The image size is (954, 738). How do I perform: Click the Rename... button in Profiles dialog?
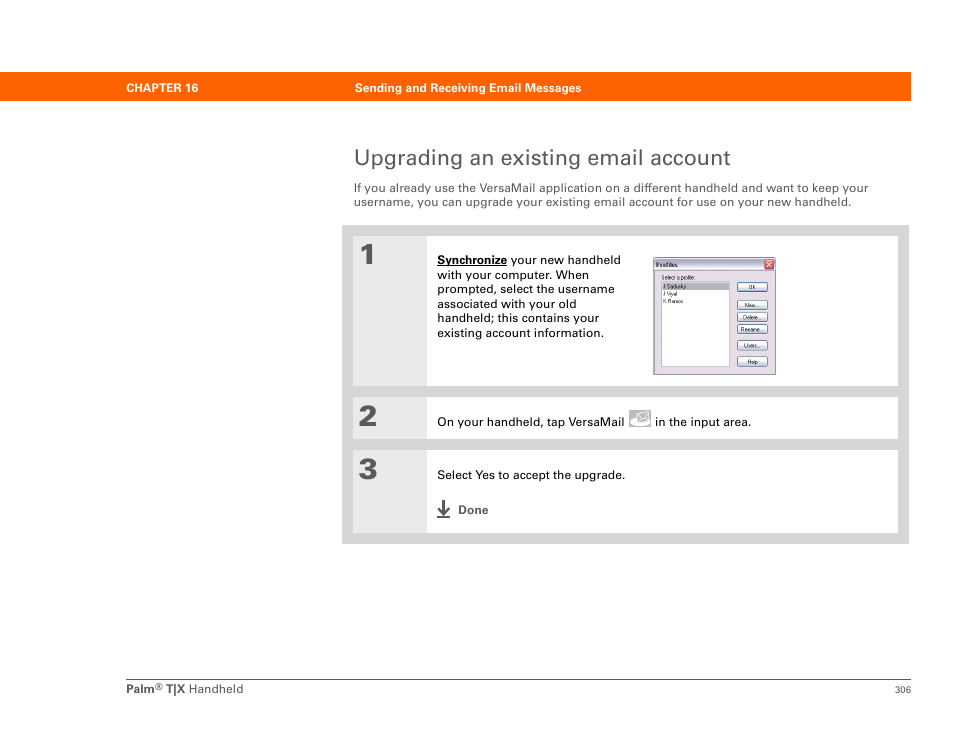pyautogui.click(x=752, y=329)
